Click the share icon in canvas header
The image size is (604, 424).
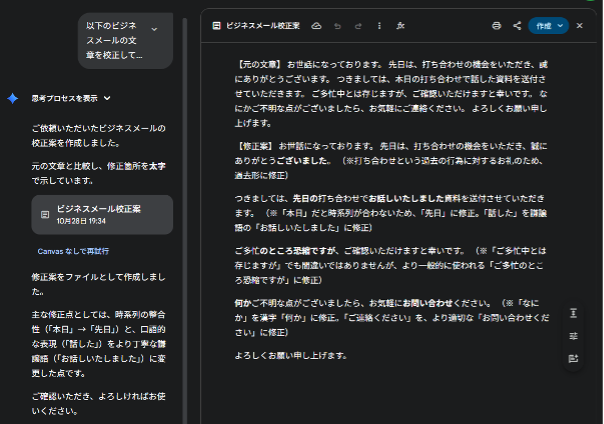pos(517,25)
